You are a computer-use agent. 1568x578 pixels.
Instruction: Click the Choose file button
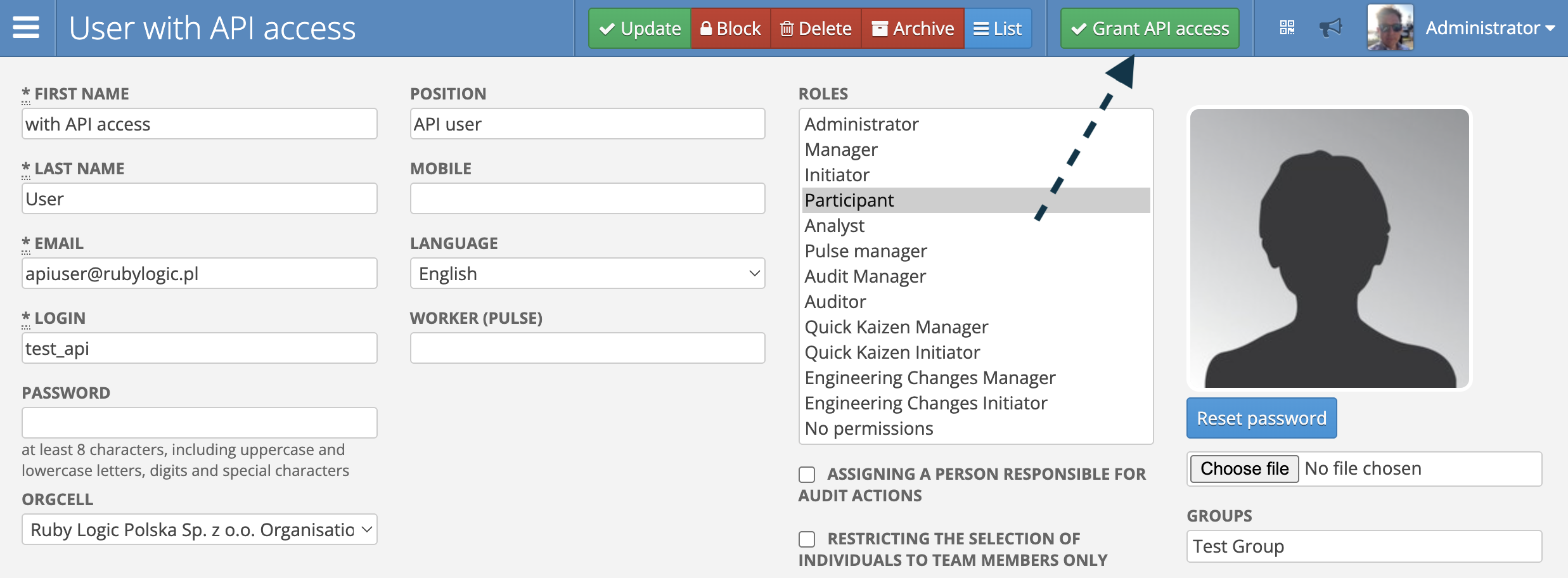tap(1244, 469)
